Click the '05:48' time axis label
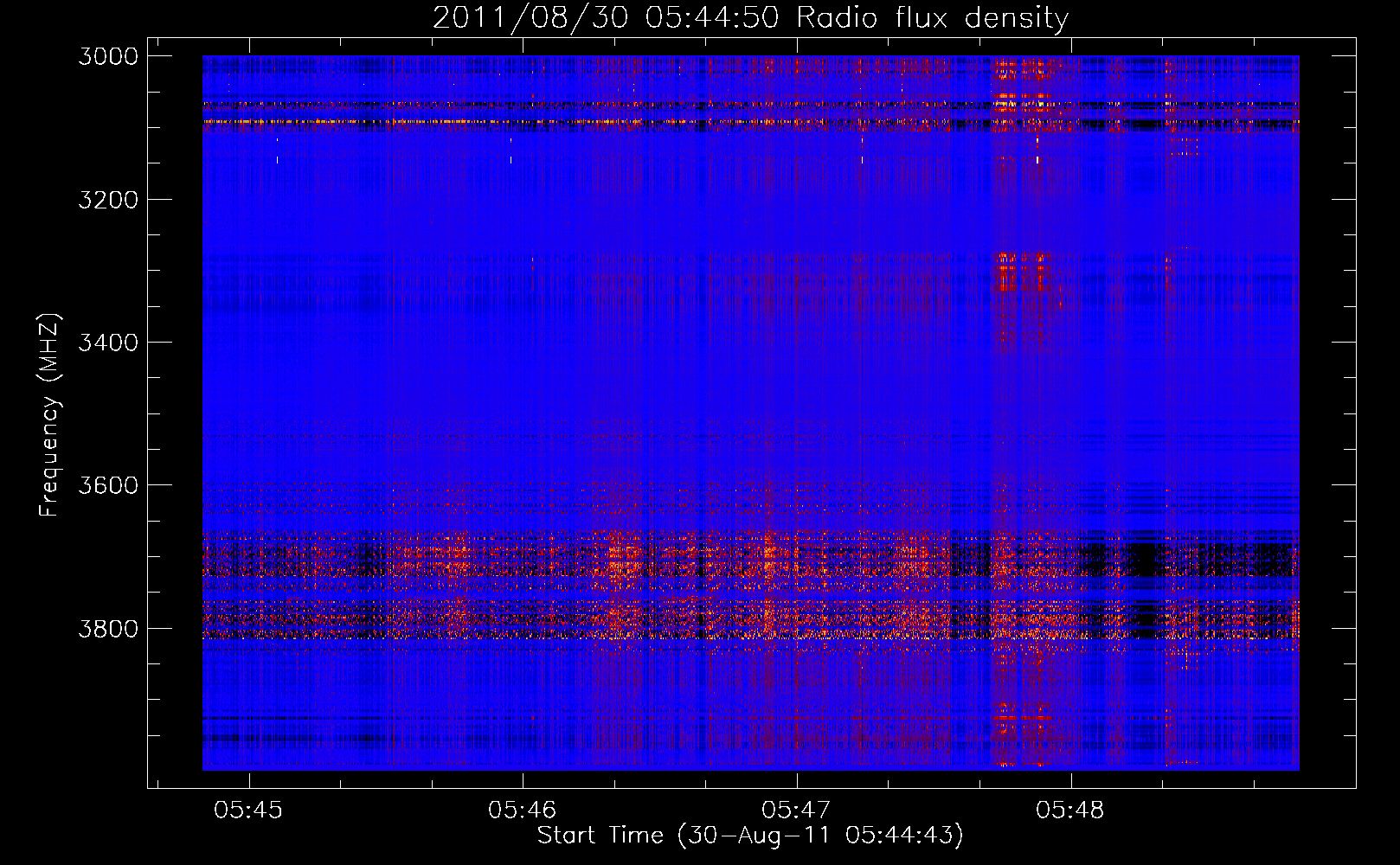Viewport: 1400px width, 865px height. click(1070, 811)
